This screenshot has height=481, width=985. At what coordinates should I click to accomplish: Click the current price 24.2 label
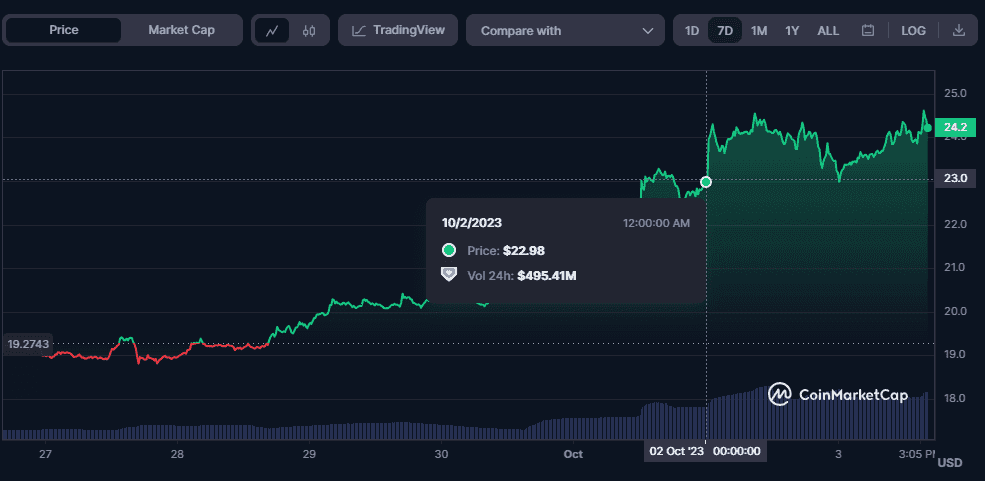(955, 127)
